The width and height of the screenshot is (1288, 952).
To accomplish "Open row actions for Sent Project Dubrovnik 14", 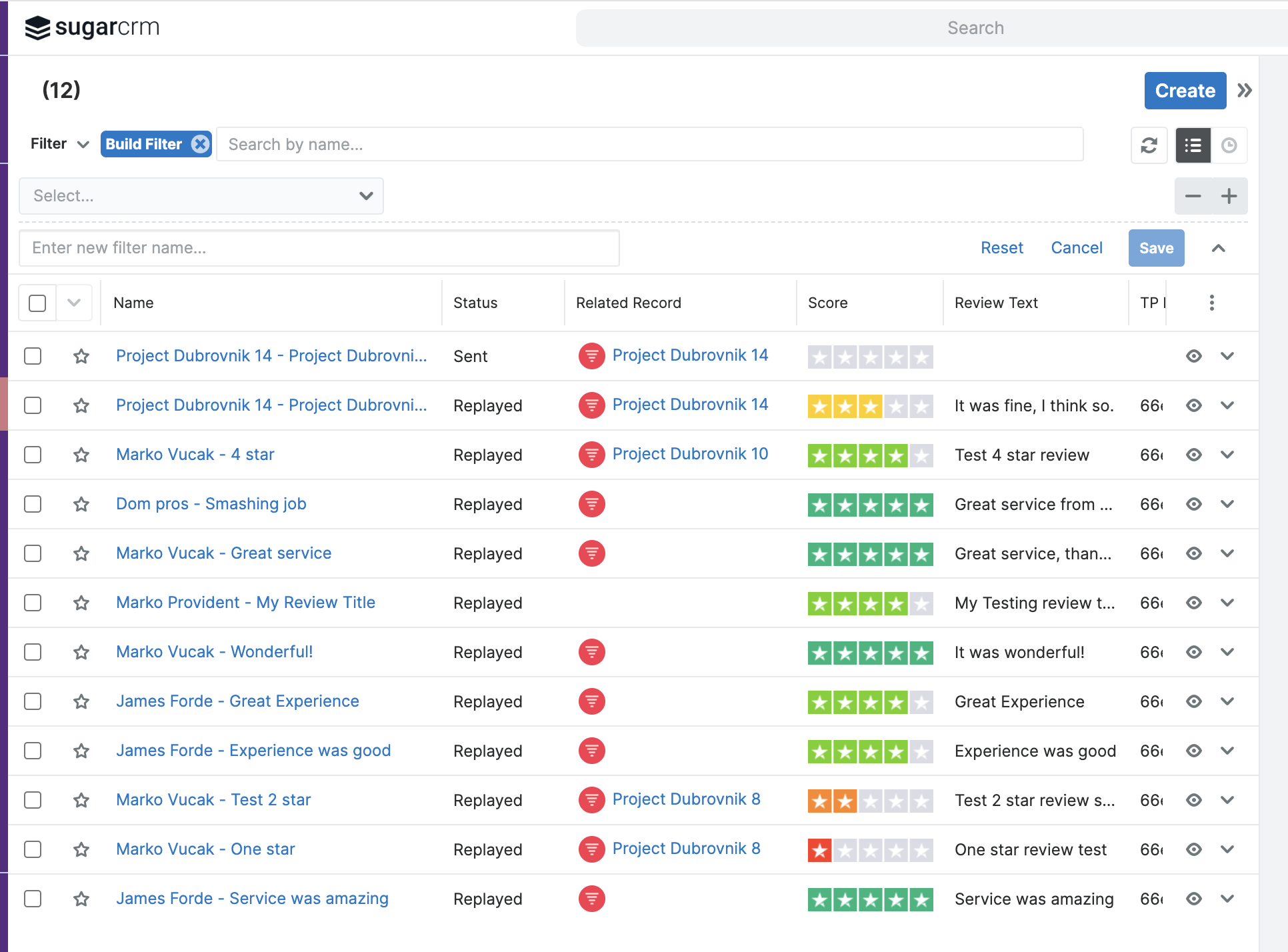I will click(x=1227, y=356).
